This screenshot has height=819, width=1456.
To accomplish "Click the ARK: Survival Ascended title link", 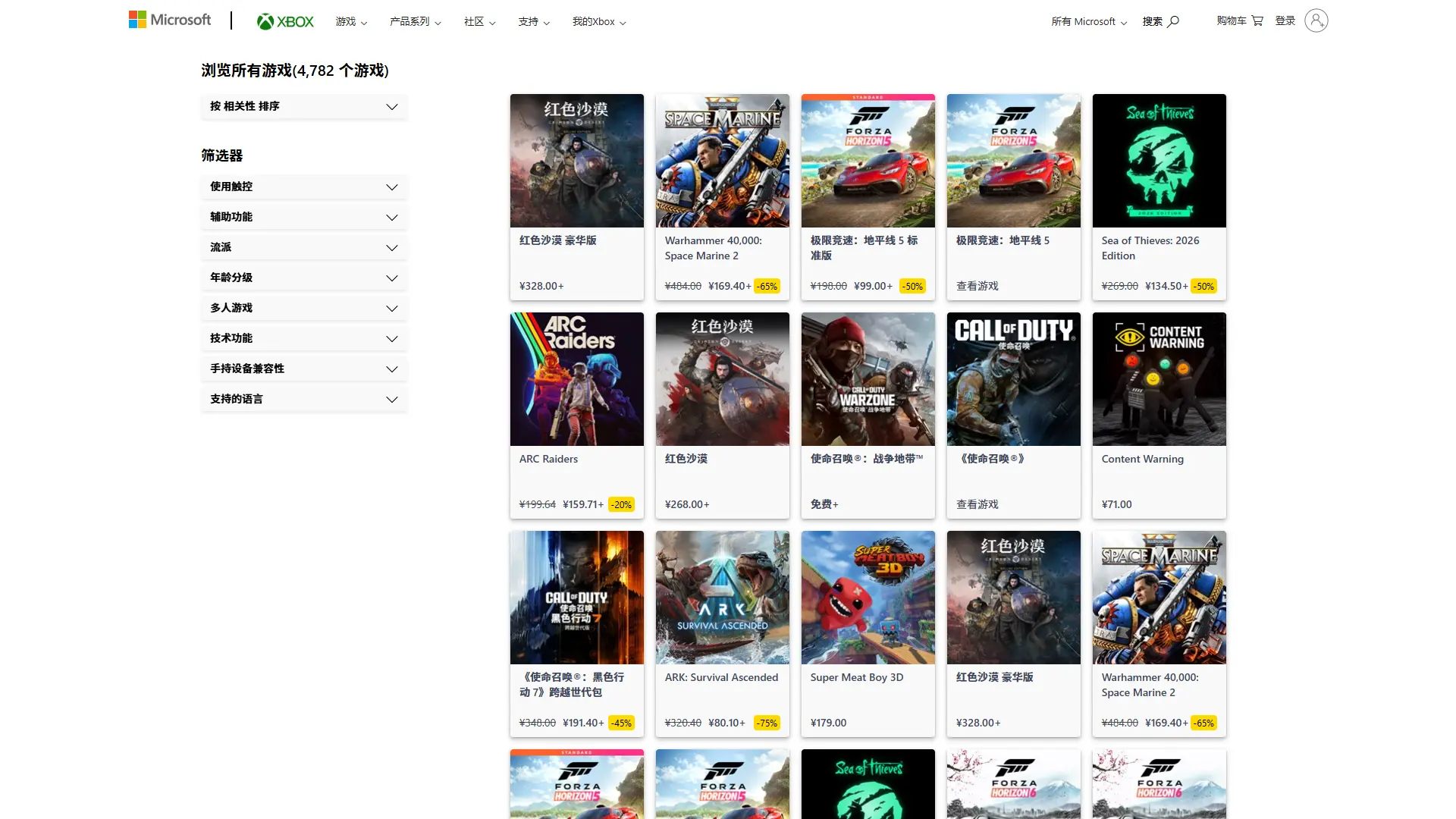I will click(721, 677).
